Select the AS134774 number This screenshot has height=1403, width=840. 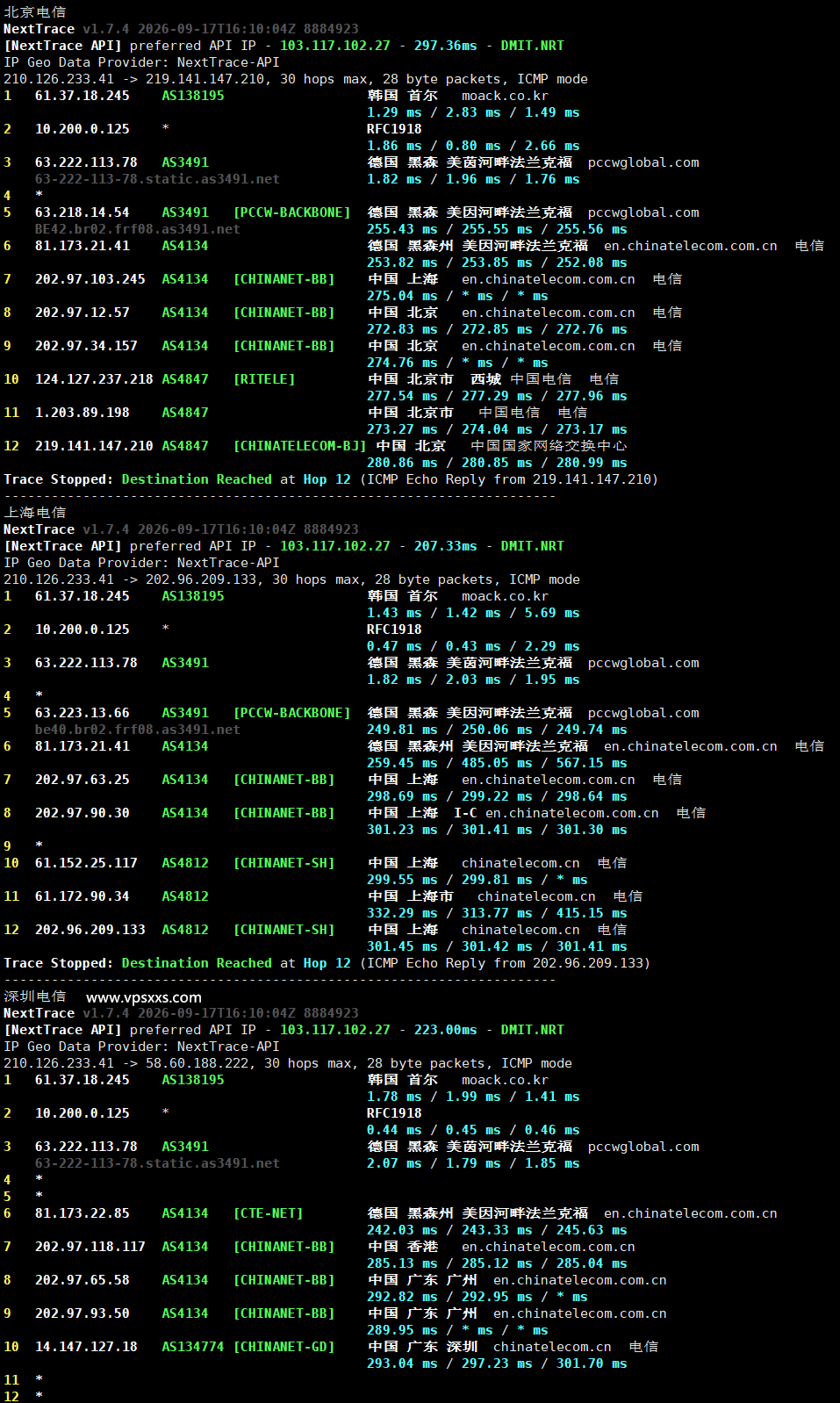pos(193,1347)
